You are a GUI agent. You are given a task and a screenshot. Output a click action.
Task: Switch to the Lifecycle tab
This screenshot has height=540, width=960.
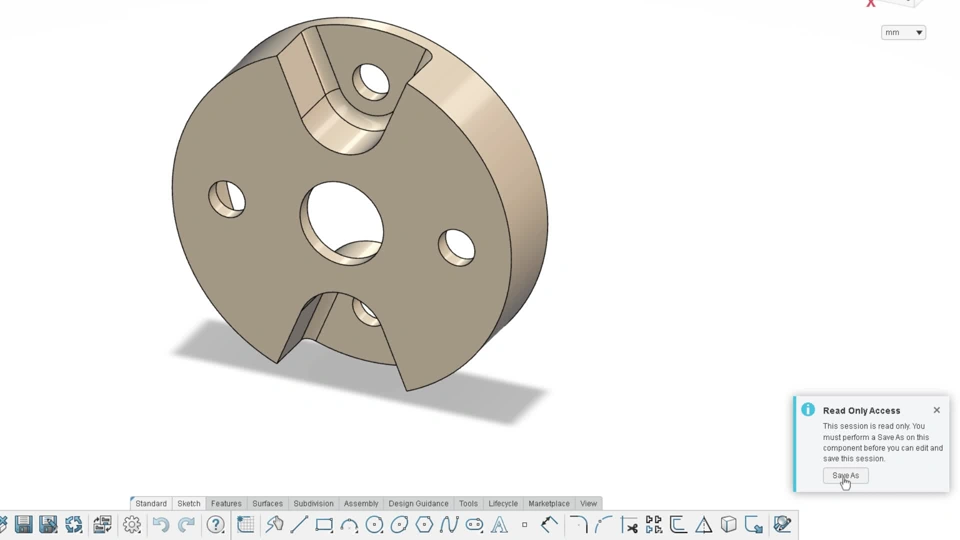(503, 503)
